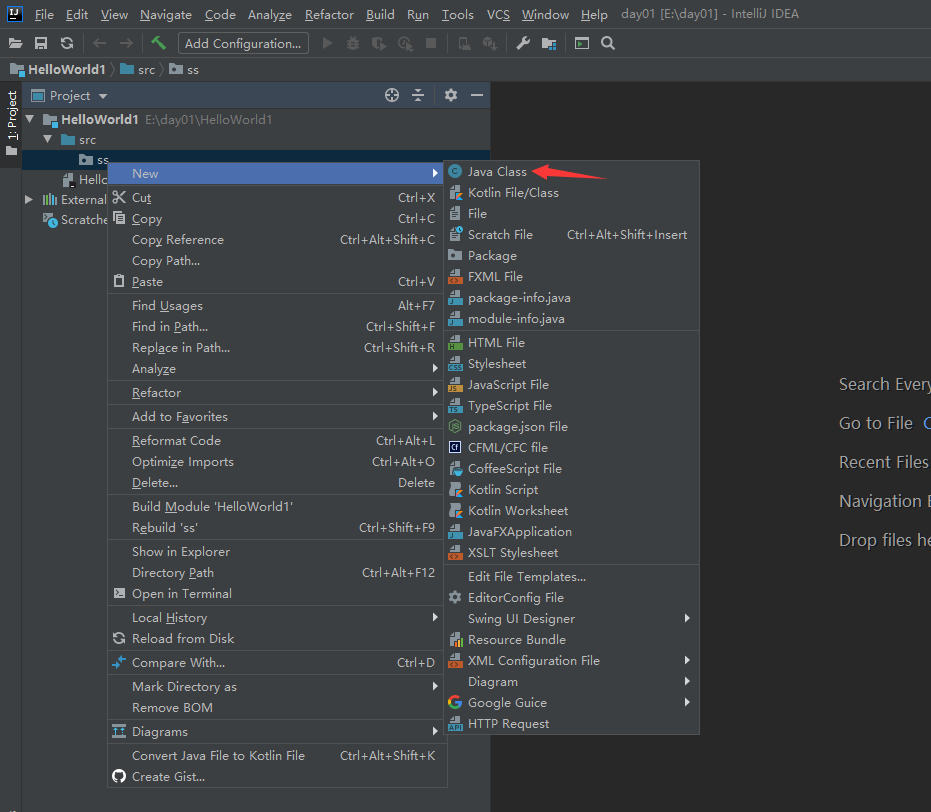
Task: Select Java Class from the New submenu
Action: (572, 172)
